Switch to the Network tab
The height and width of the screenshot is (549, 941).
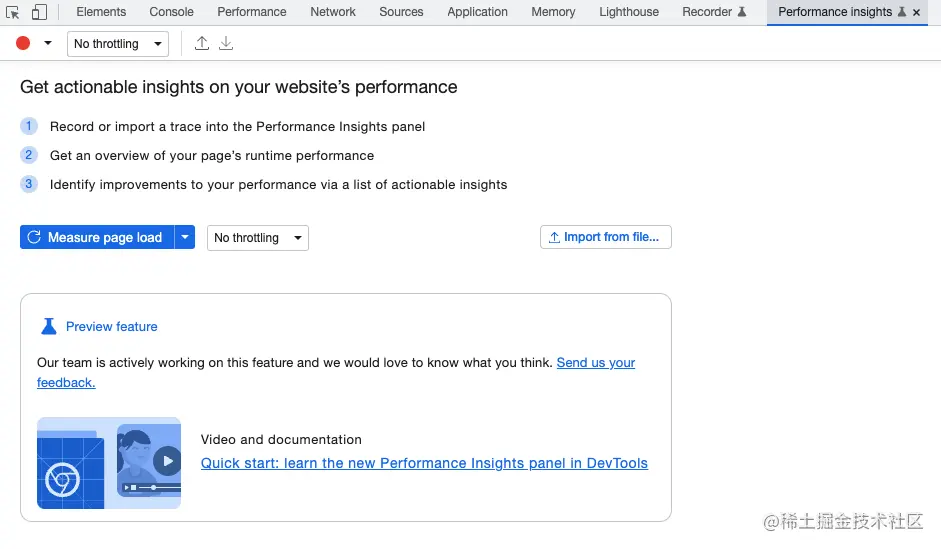click(x=333, y=12)
